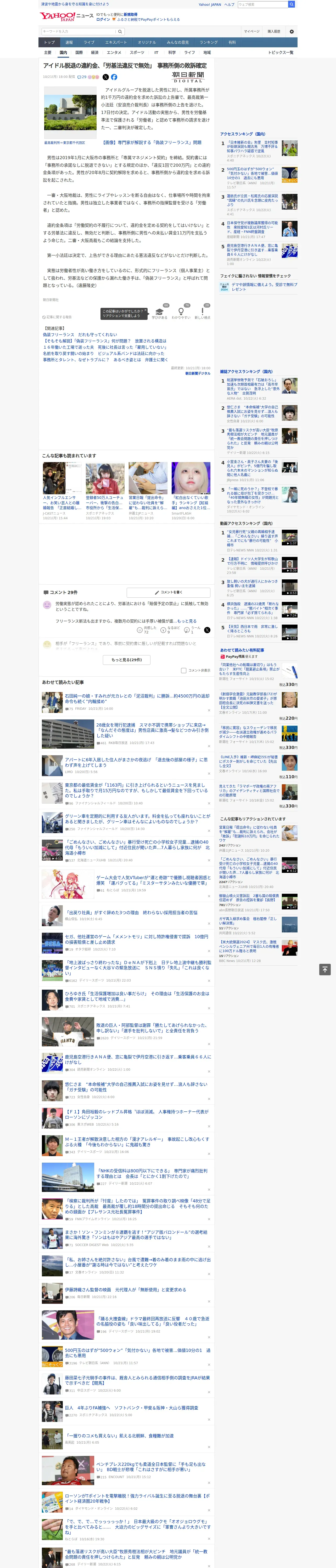Open the 登録者50万人ユーチューバー recommended article thumbnail

click(x=105, y=478)
